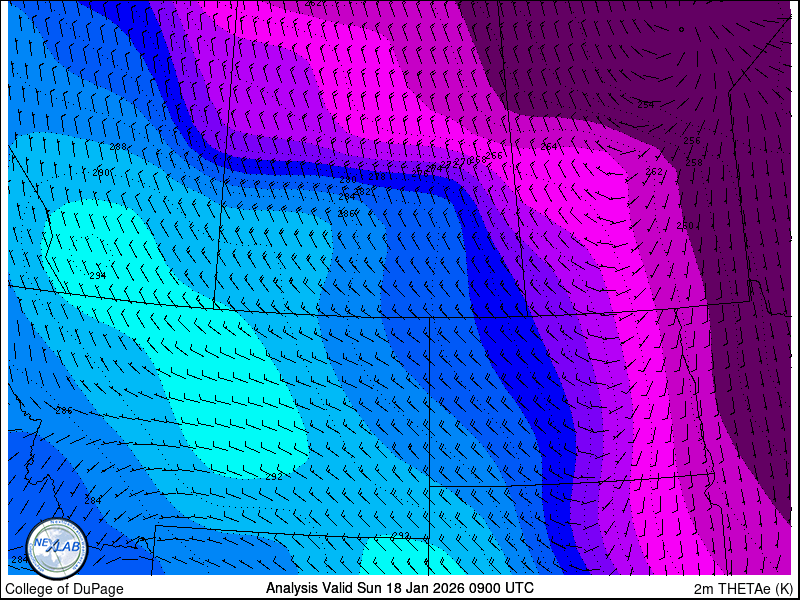The width and height of the screenshot is (800, 600).
Task: Click the 294 contour label
Action: pyautogui.click(x=97, y=276)
